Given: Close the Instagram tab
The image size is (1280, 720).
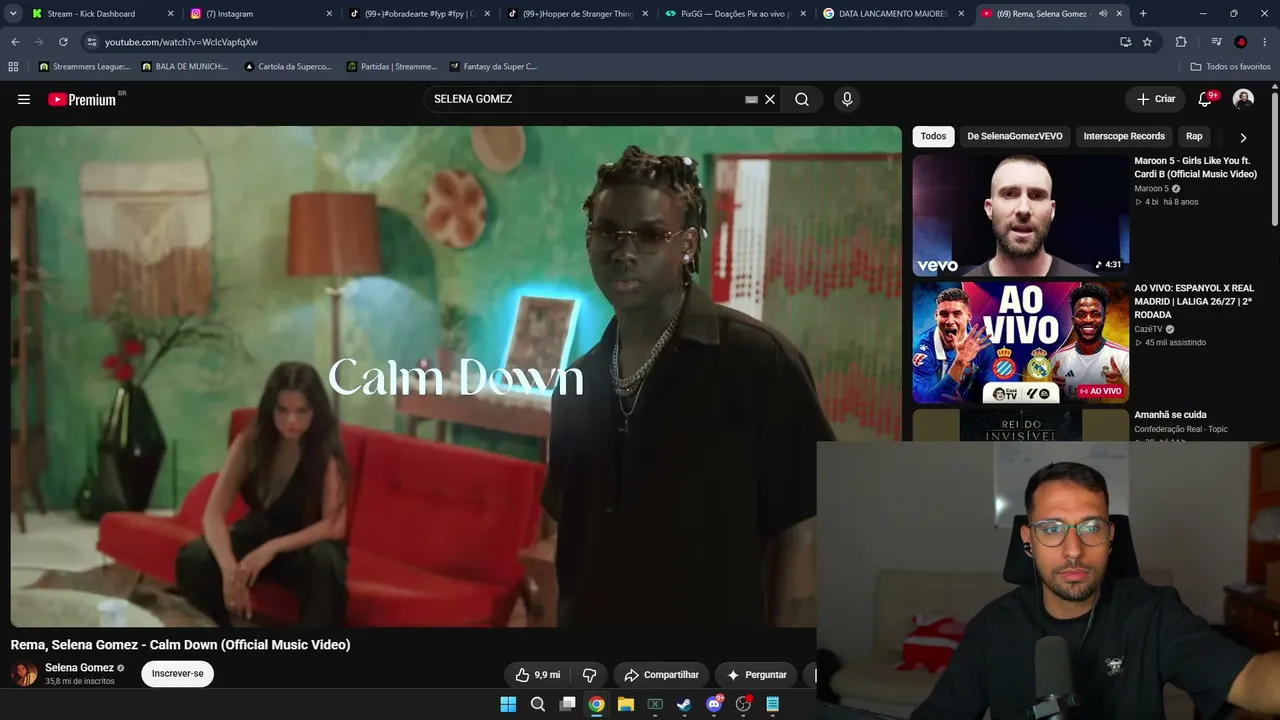Looking at the screenshot, I should click(x=329, y=14).
